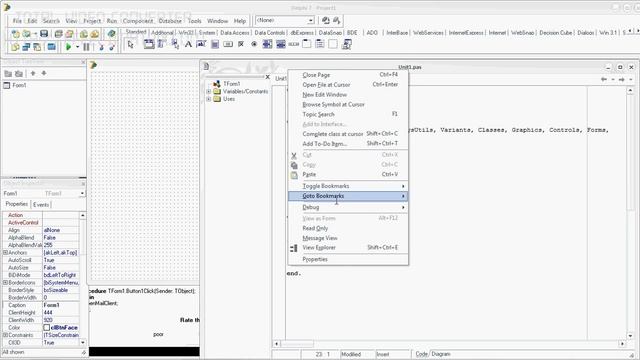The width and height of the screenshot is (640, 360).
Task: Switch to the Diagram tab in editor
Action: coord(441,354)
